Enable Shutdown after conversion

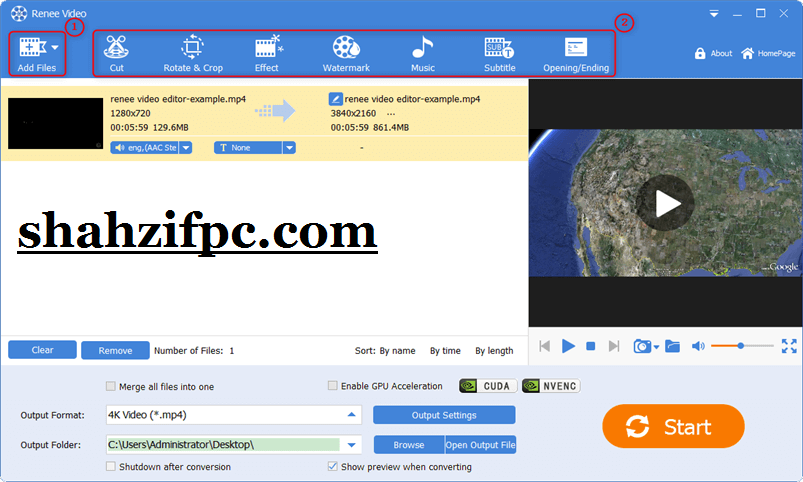click(111, 467)
